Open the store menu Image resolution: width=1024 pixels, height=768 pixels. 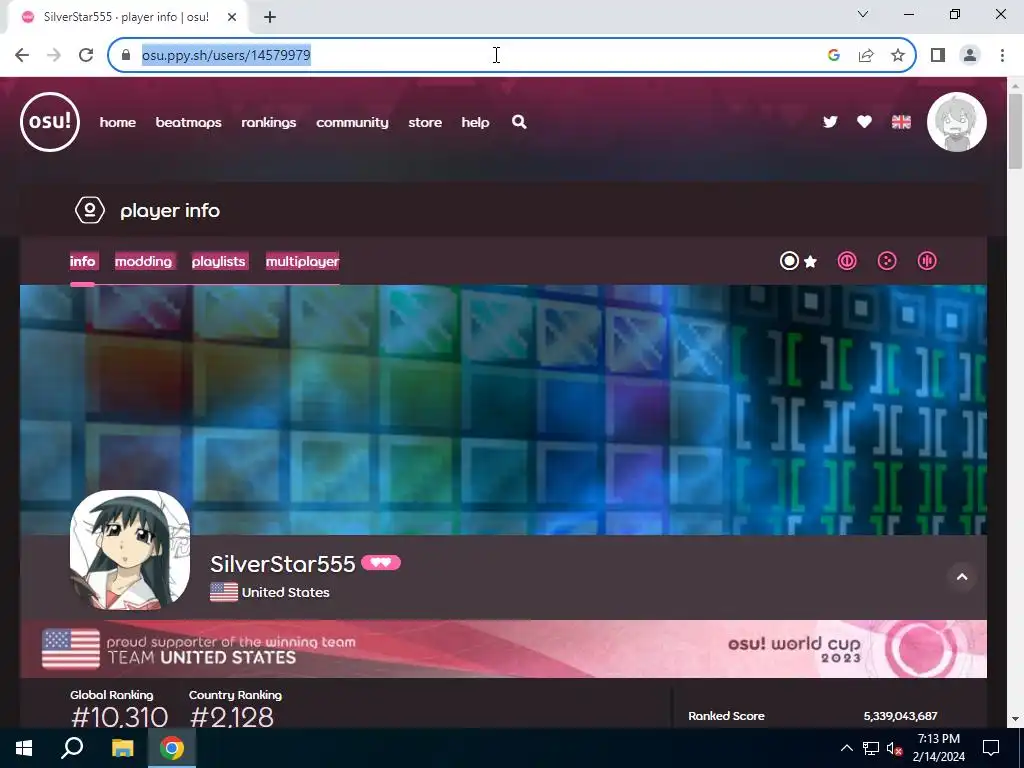425,122
